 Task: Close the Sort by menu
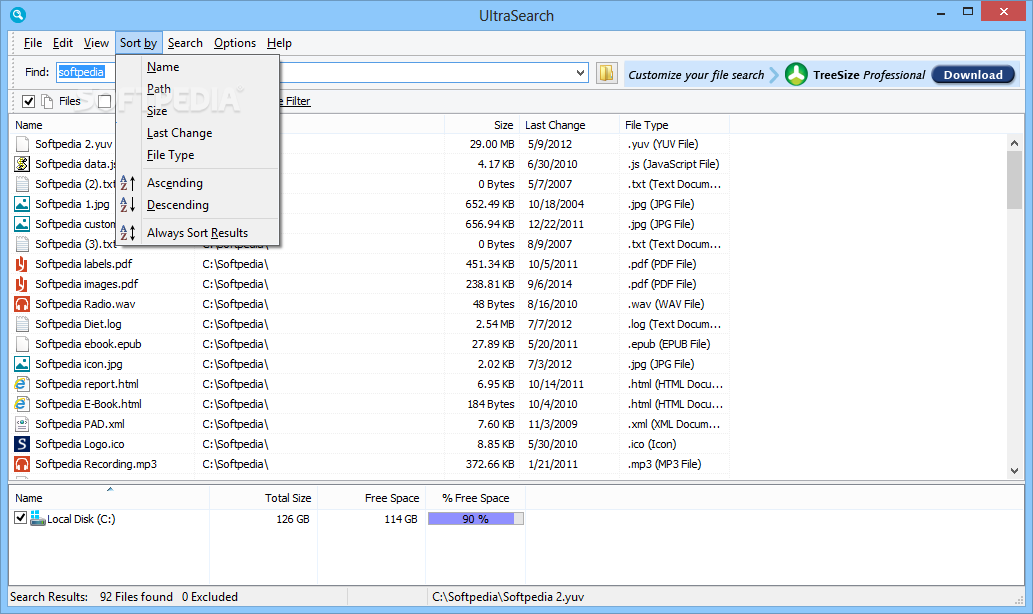(x=138, y=43)
